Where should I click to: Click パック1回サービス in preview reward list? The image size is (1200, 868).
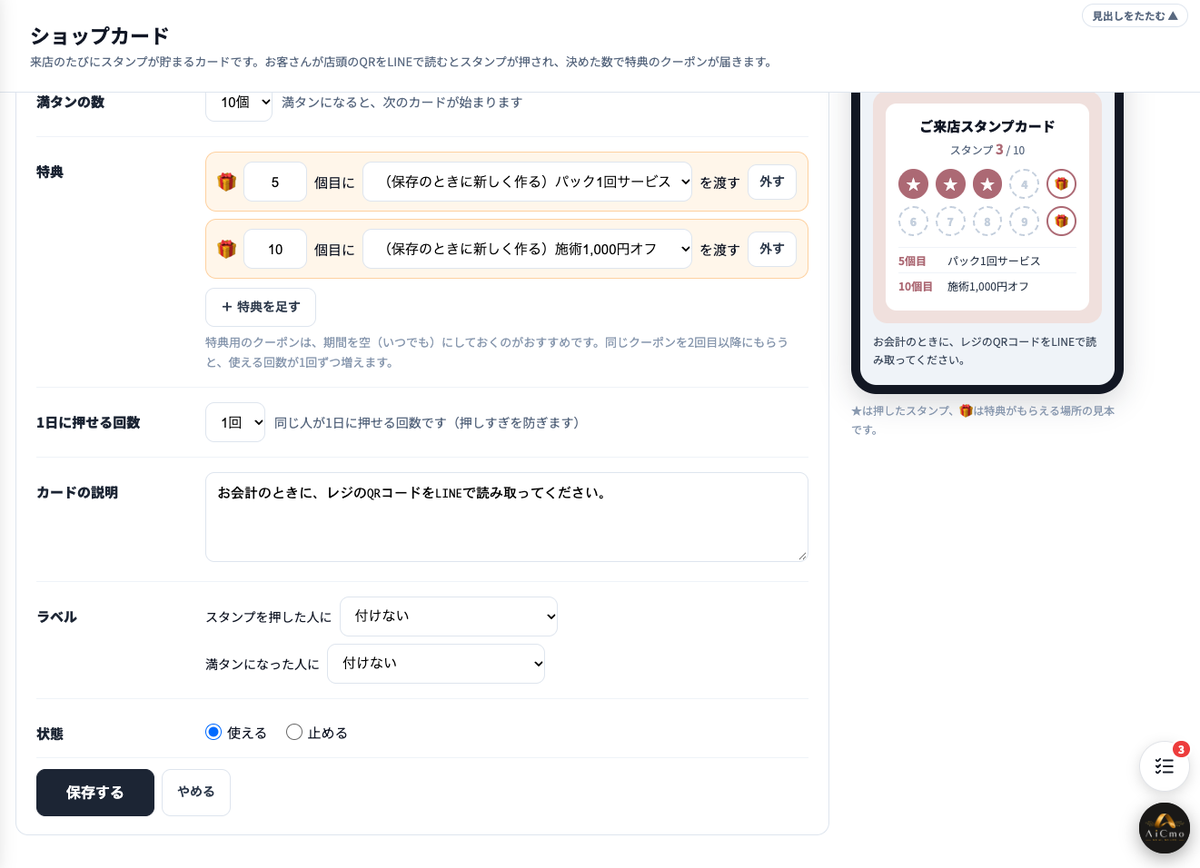point(994,261)
